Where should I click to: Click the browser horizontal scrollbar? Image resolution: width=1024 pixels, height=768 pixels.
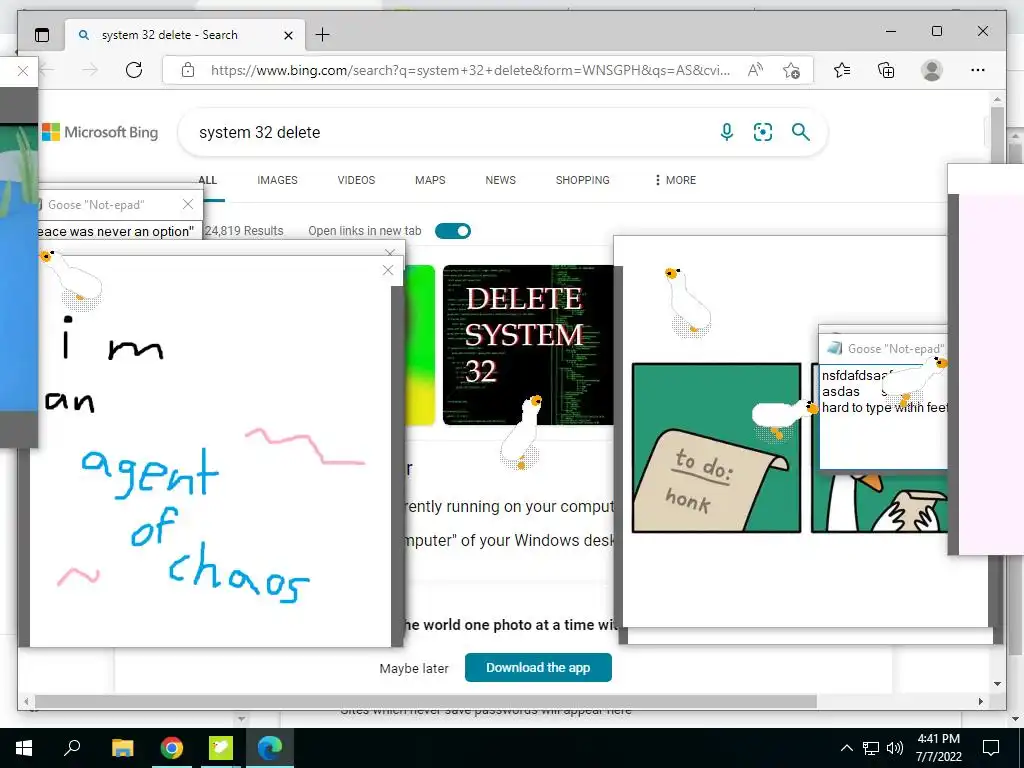click(x=425, y=701)
